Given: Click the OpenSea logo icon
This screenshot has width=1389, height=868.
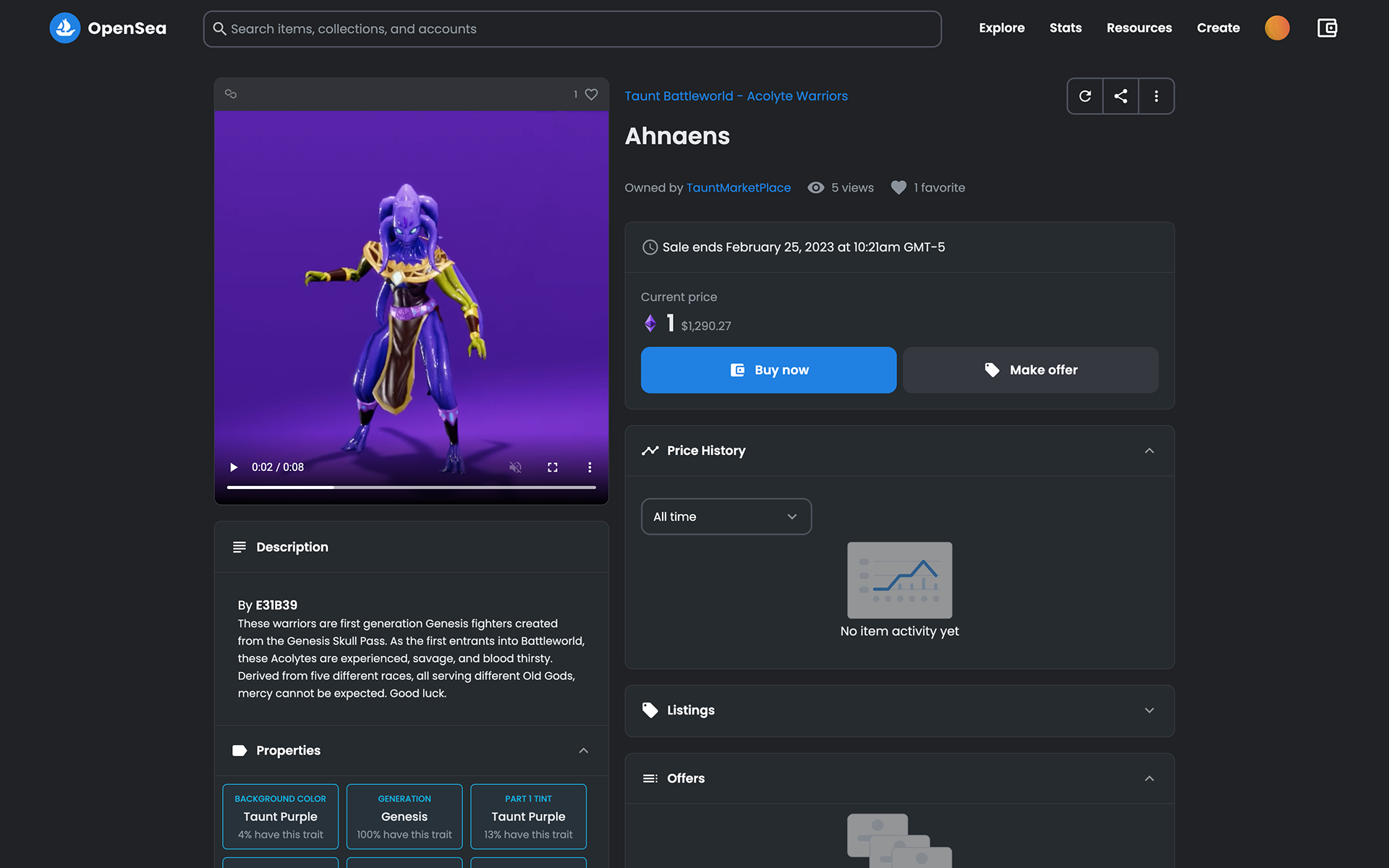Looking at the screenshot, I should pyautogui.click(x=65, y=28).
